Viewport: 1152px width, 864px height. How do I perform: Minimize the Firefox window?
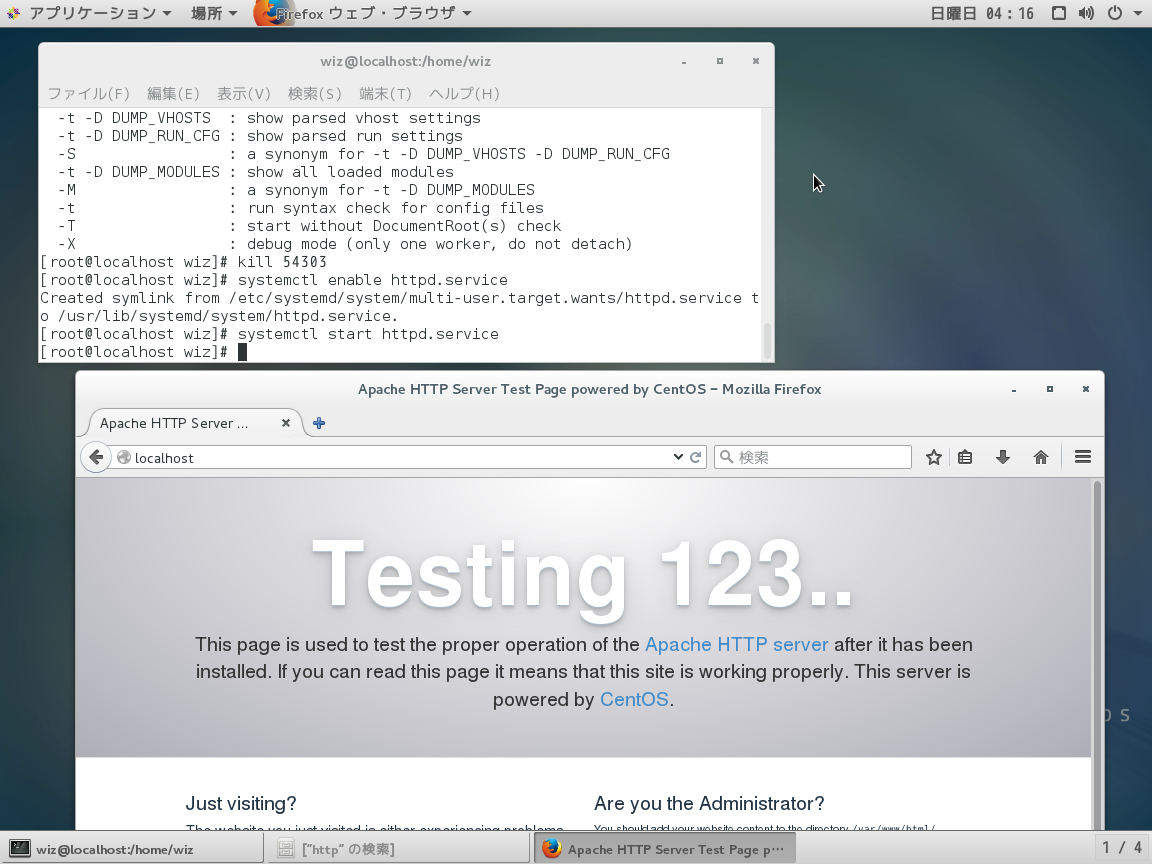point(1014,389)
